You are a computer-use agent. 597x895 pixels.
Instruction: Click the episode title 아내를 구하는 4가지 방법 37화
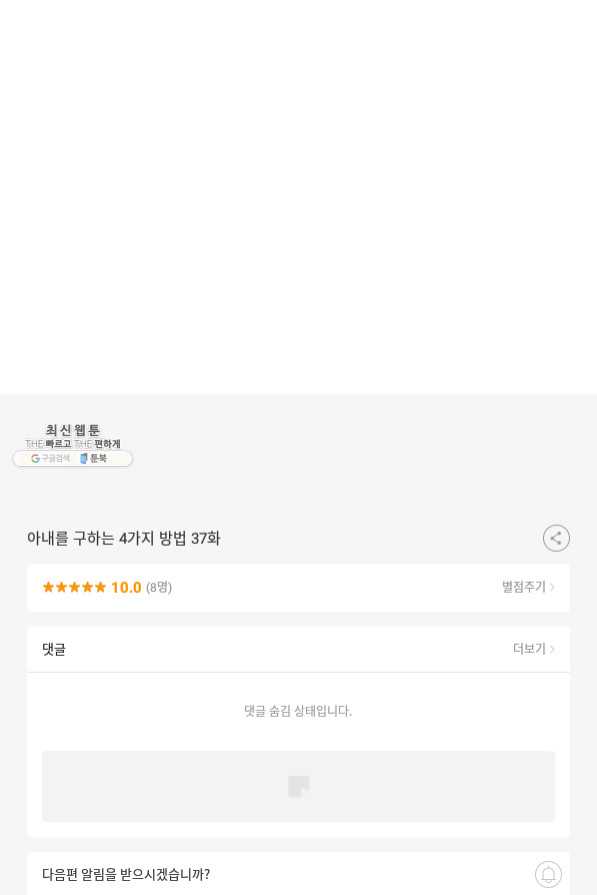pyautogui.click(x=123, y=538)
